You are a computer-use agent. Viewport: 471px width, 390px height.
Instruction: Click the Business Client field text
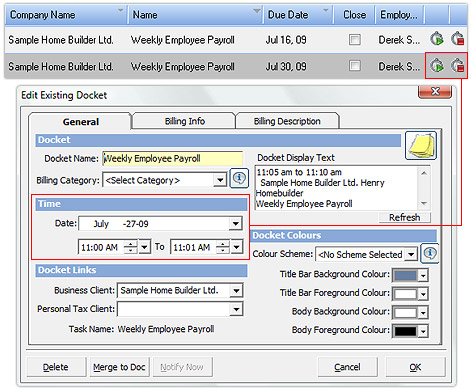(x=169, y=290)
